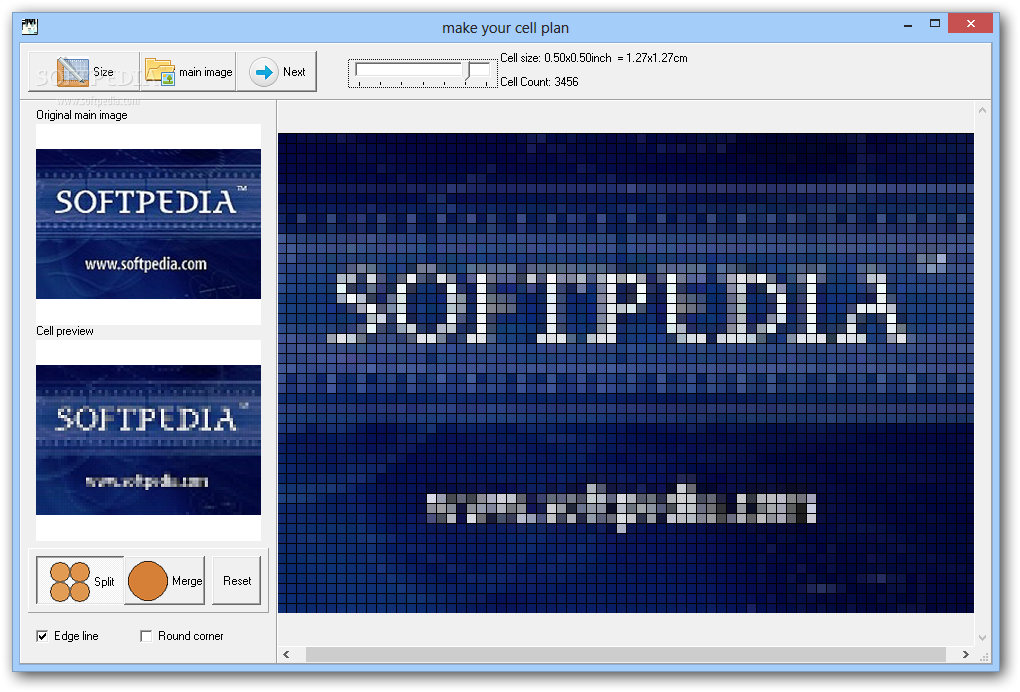Image resolution: width=1020 pixels, height=692 pixels.
Task: Open the Size settings button
Action: click(x=84, y=72)
